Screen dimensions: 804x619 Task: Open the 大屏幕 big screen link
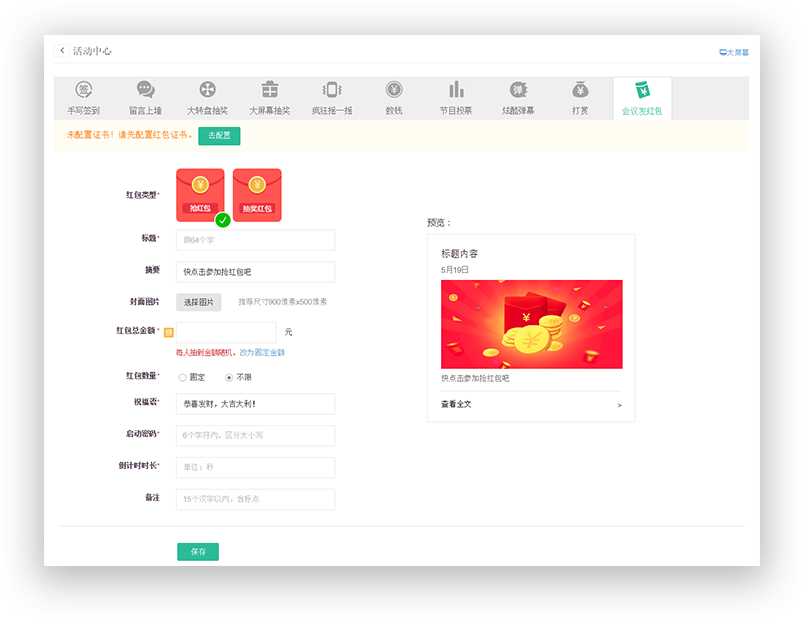[734, 52]
